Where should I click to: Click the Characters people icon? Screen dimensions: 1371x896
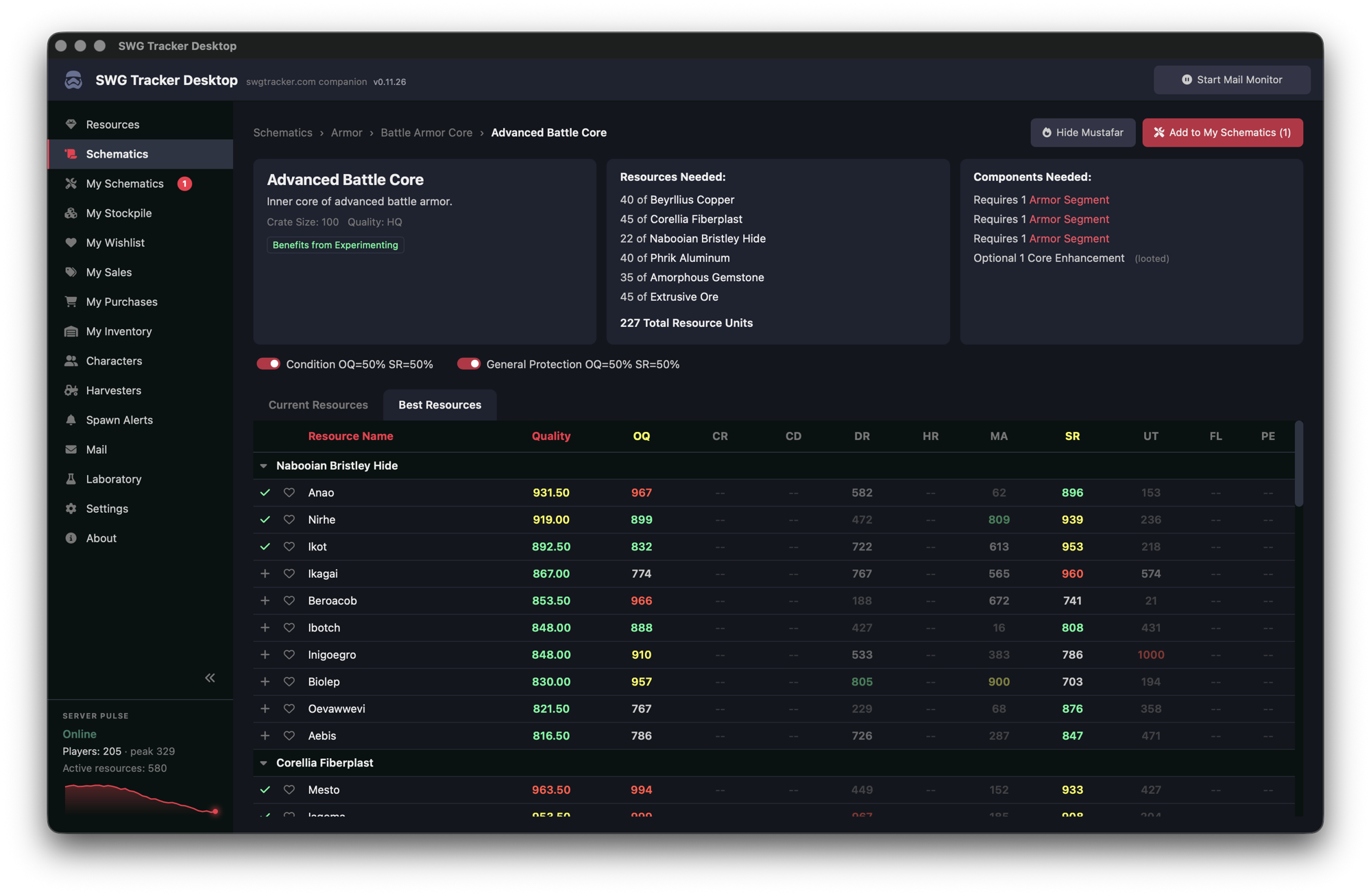point(71,360)
